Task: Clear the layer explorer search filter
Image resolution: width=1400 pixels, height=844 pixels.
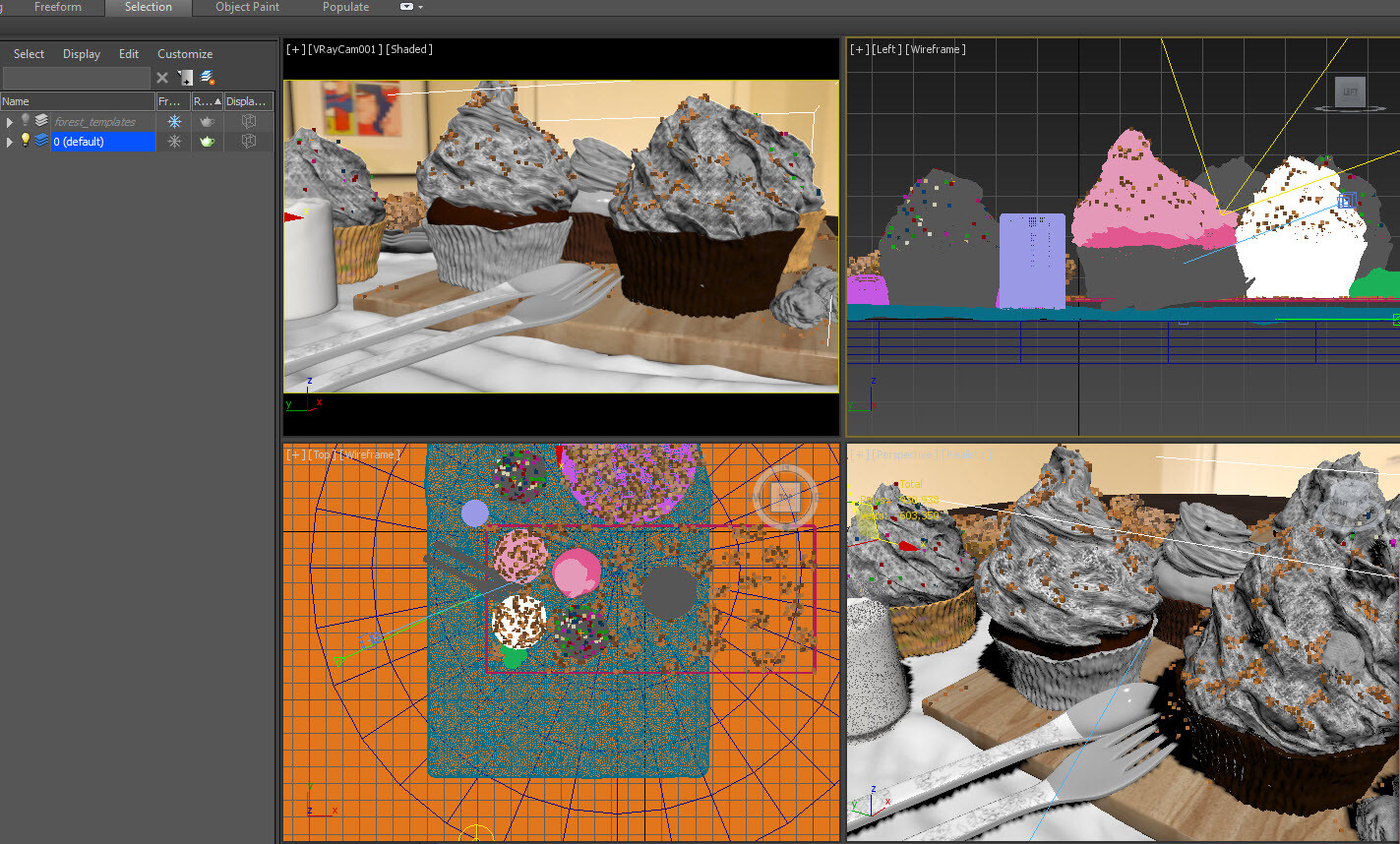Action: pos(162,78)
